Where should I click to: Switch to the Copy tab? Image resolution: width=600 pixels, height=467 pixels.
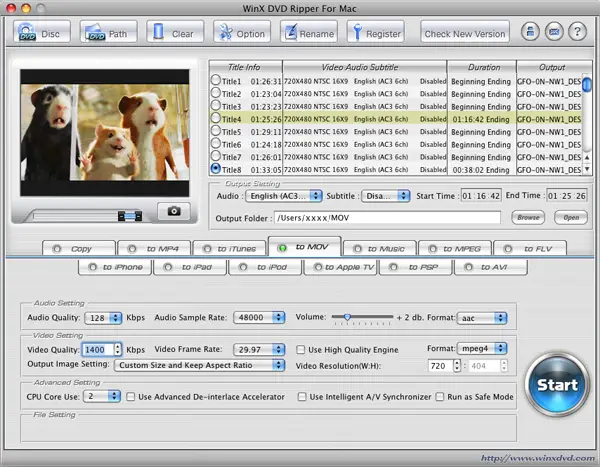coord(78,249)
